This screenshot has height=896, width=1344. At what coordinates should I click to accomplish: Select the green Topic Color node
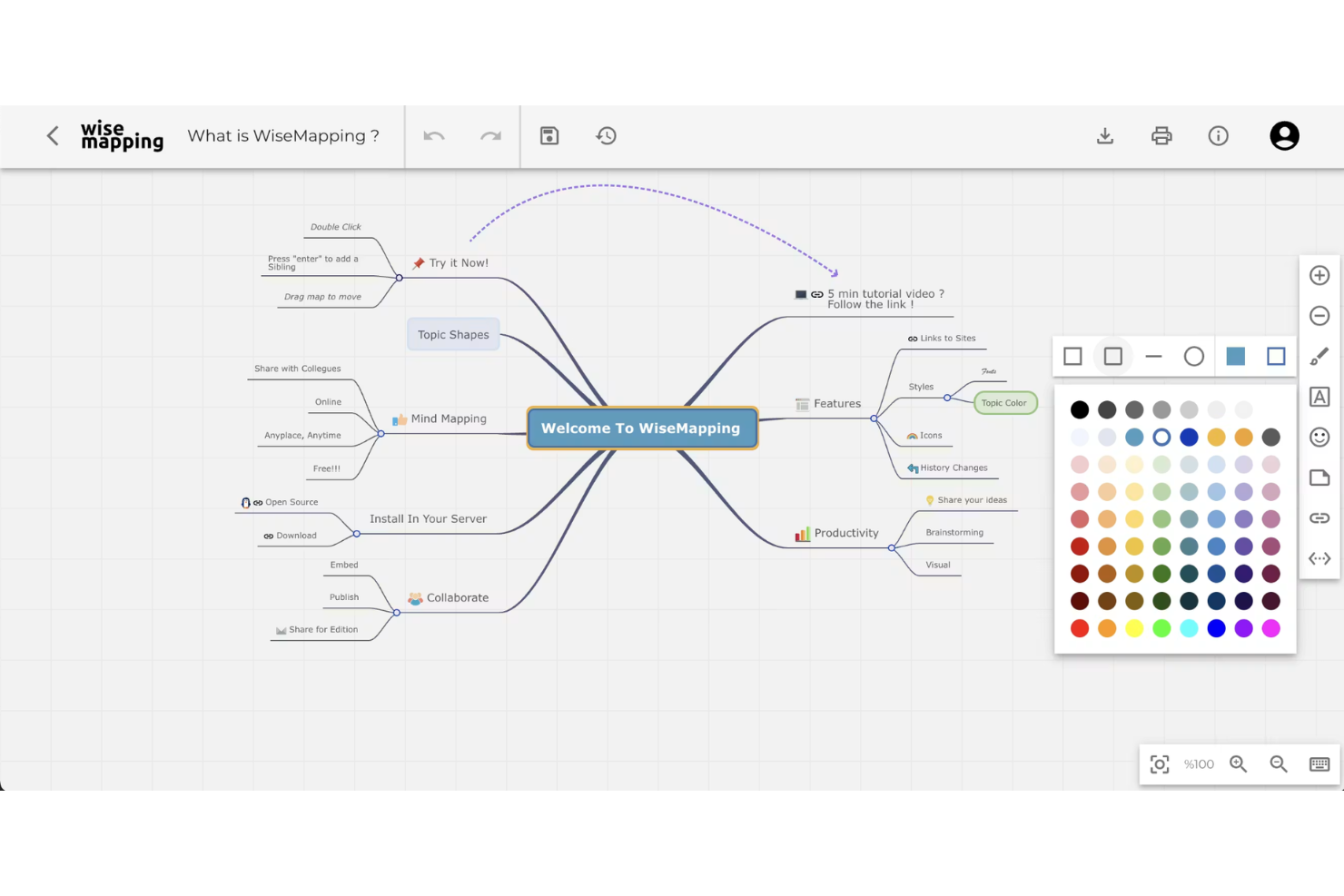(x=1005, y=403)
